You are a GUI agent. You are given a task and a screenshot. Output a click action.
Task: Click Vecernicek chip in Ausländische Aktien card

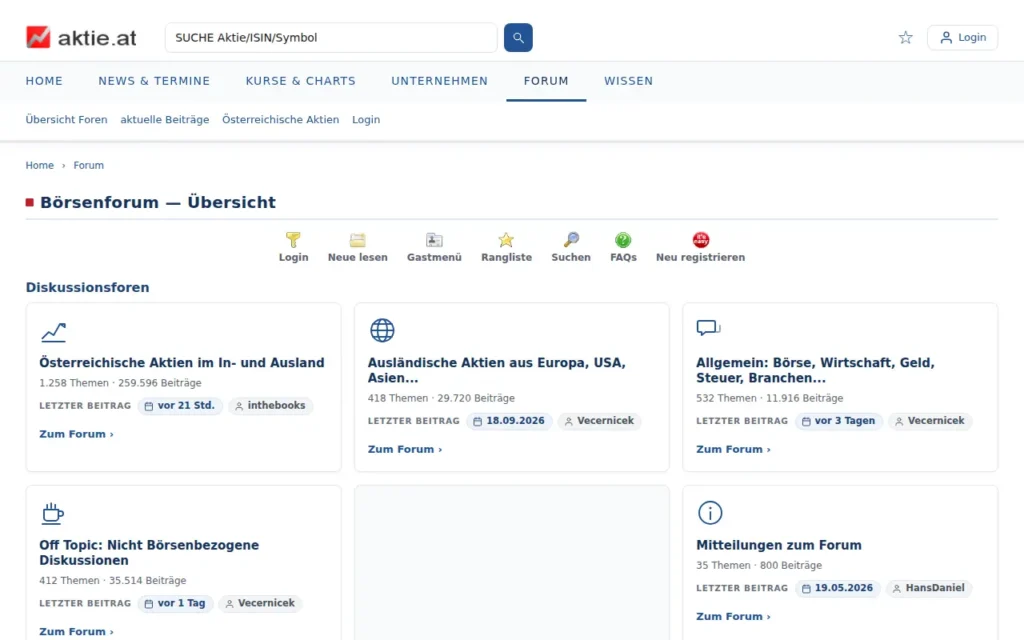[x=600, y=421]
